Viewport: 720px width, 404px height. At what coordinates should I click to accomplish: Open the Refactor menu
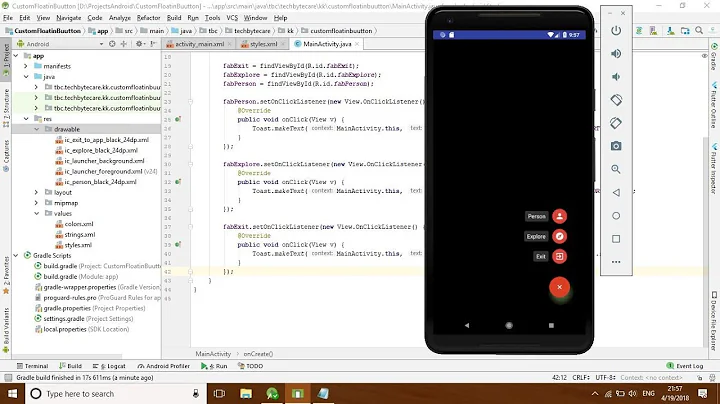pos(148,18)
